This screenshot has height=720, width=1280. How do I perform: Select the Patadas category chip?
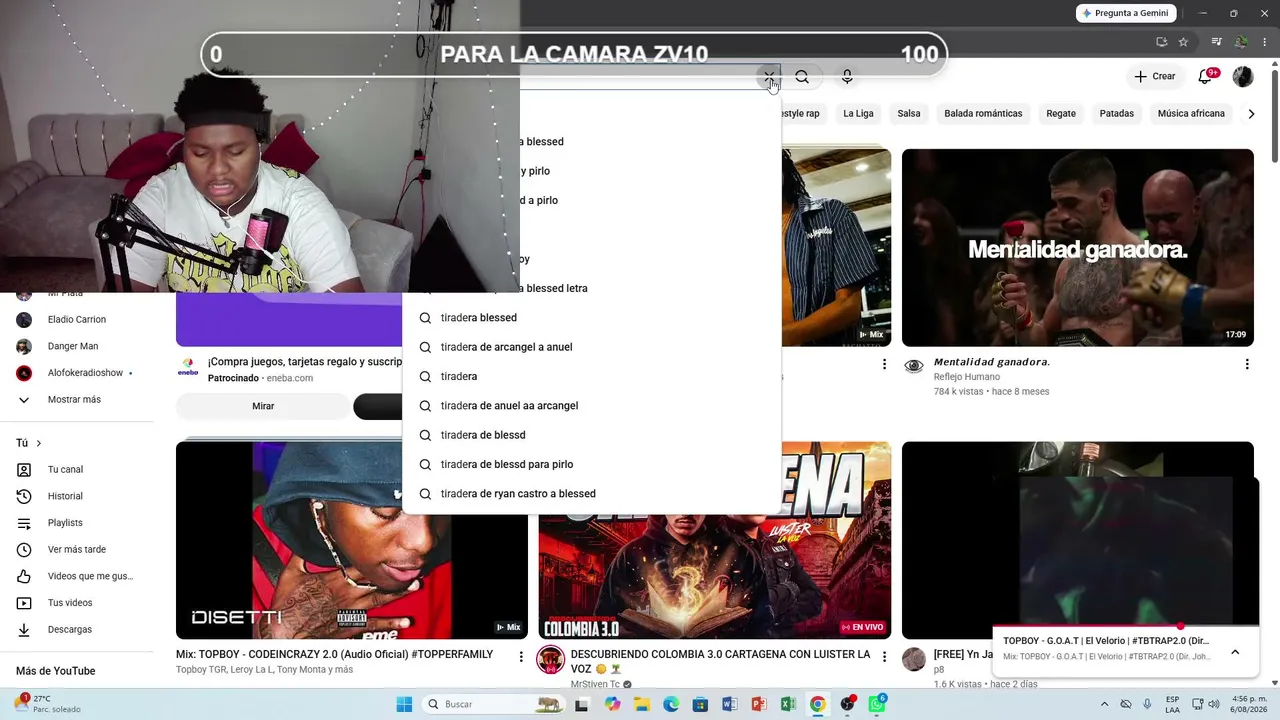point(1117,114)
